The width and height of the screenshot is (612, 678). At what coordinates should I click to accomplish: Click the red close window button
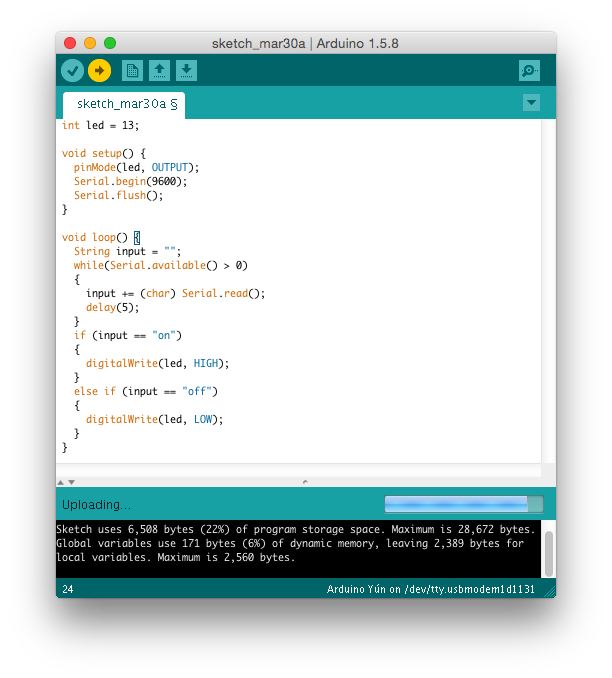(x=70, y=43)
